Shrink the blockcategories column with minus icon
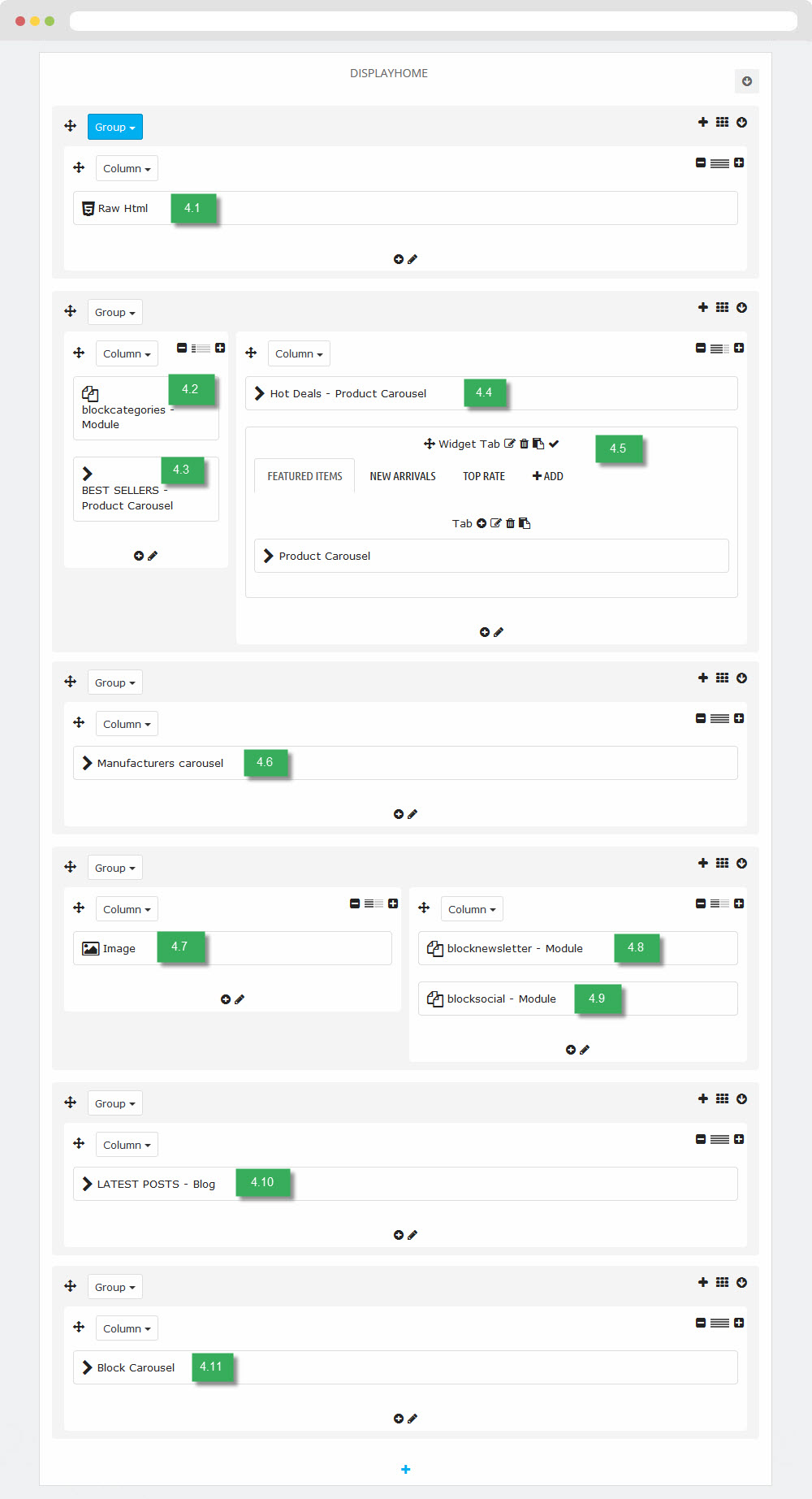The width and height of the screenshot is (812, 1499). coord(182,348)
